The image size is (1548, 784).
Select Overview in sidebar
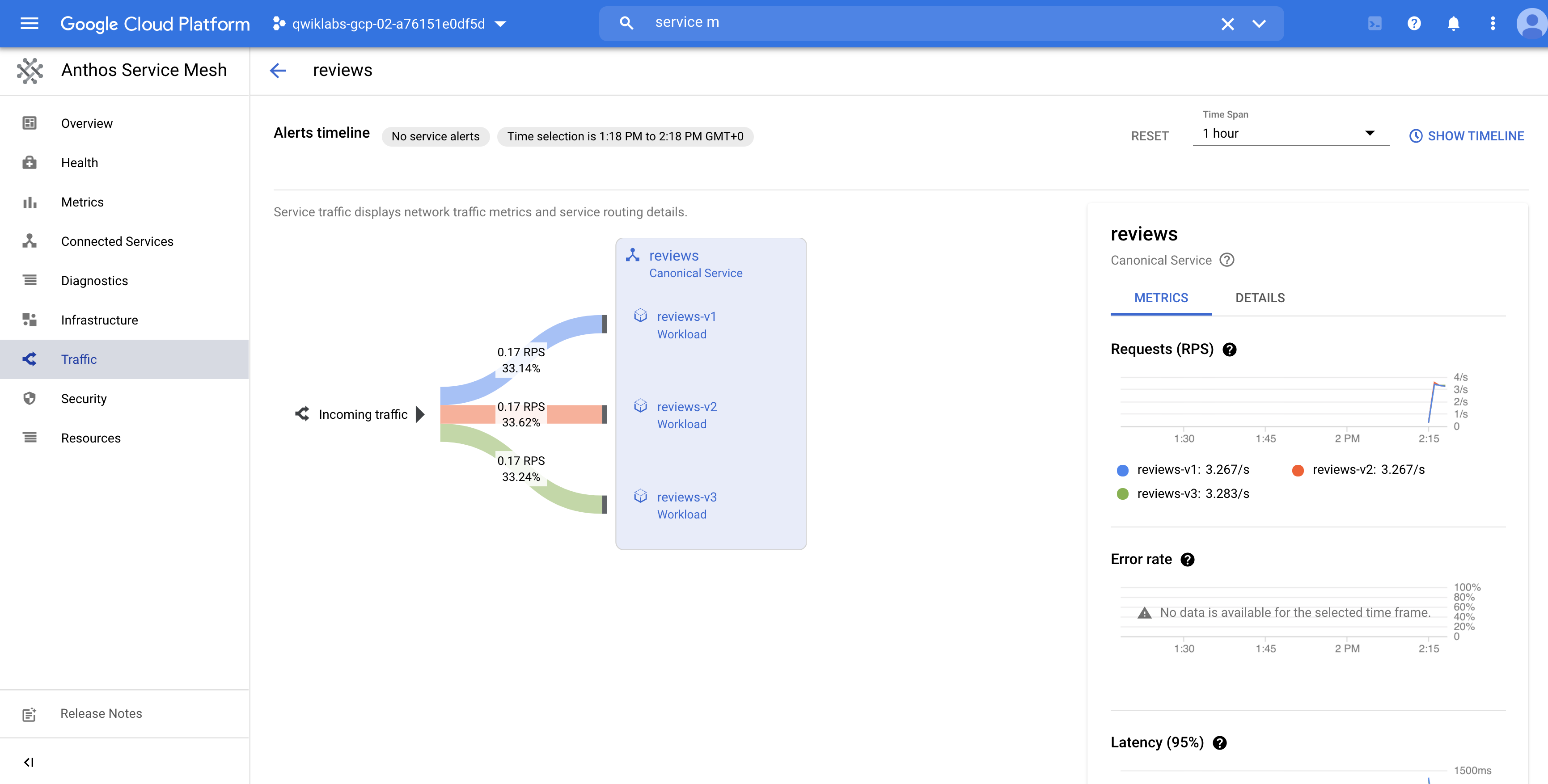(x=124, y=123)
